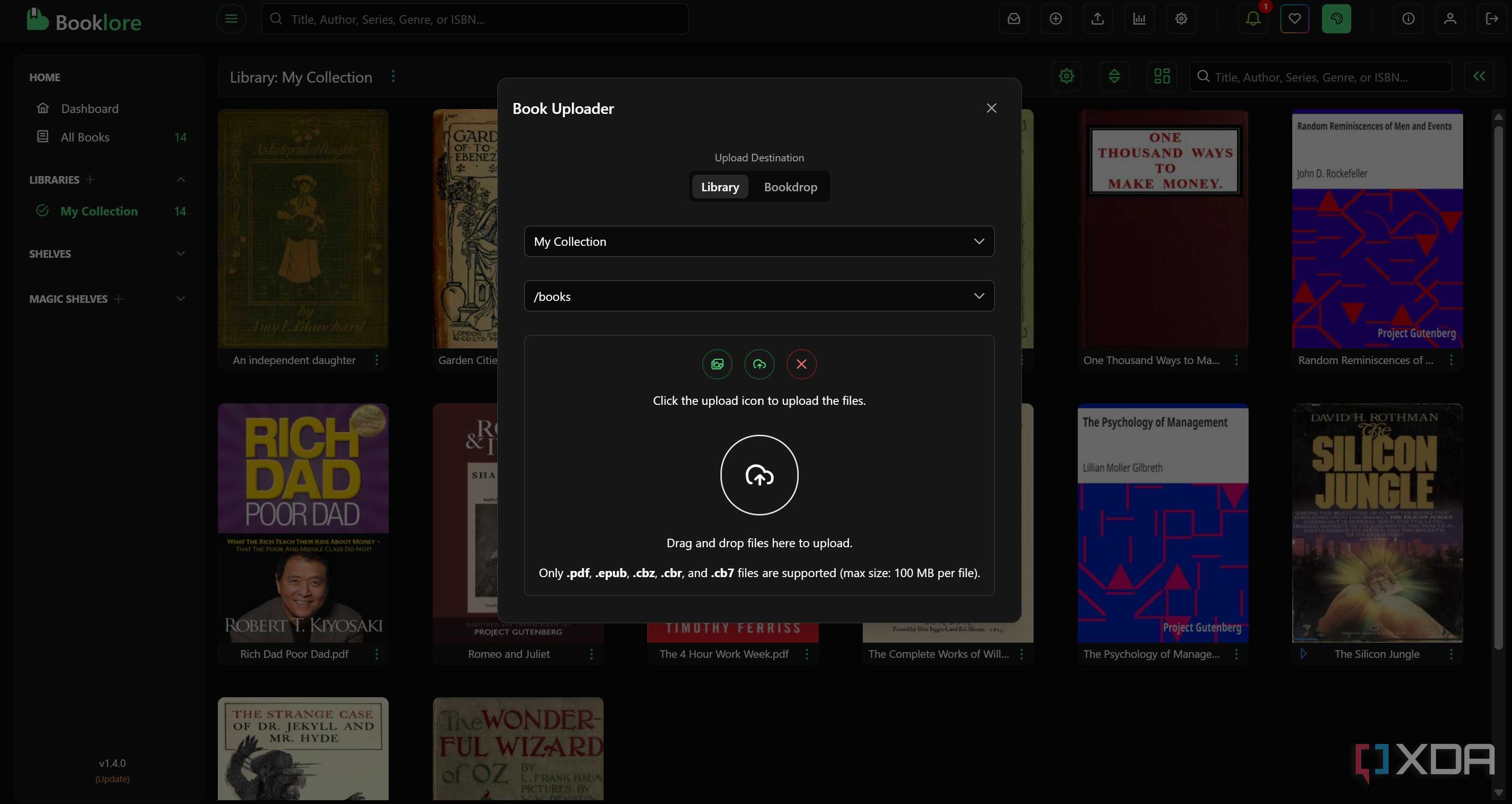This screenshot has width=1512, height=804.
Task: Select the Library upload destination tab
Action: 719,187
